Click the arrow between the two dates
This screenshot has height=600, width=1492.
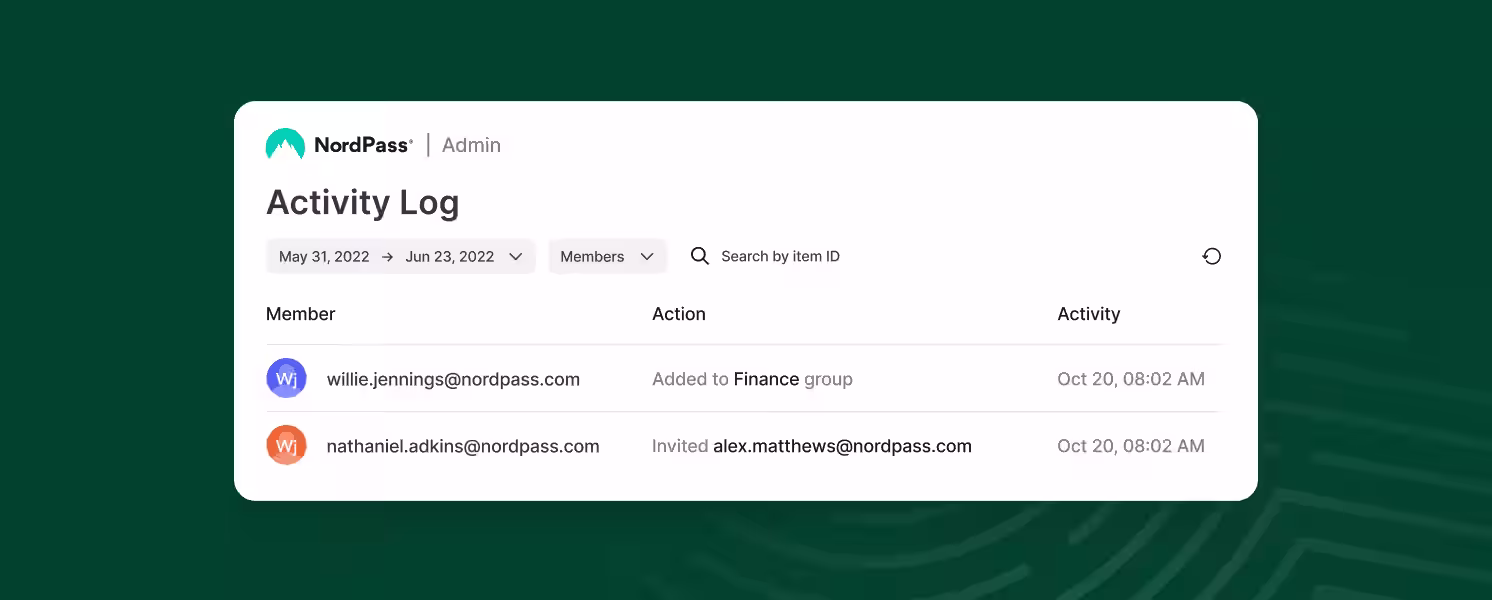click(x=387, y=257)
